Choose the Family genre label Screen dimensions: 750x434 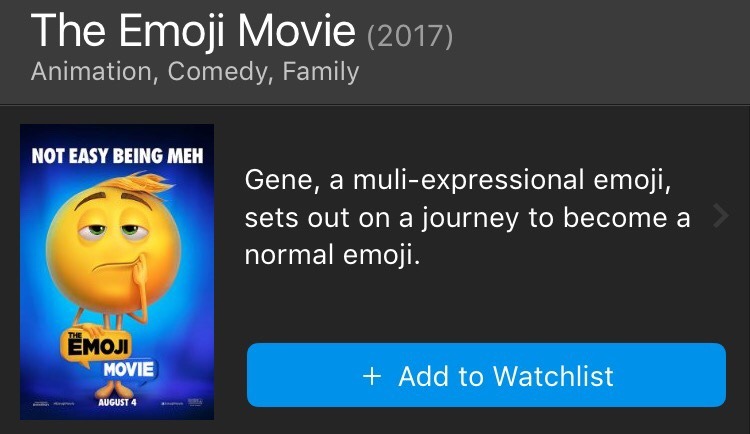tap(320, 72)
